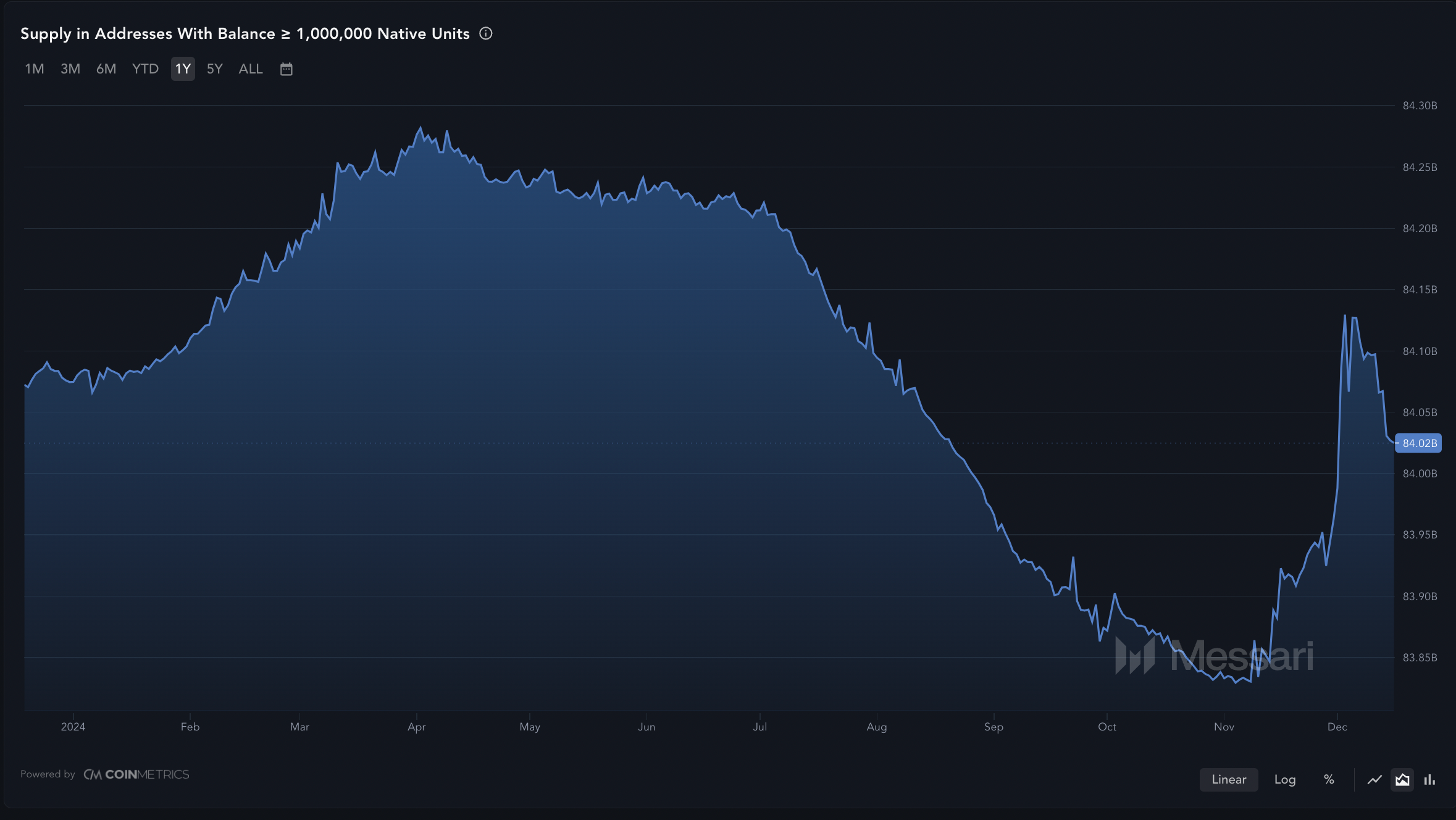Click the May x-axis label
Screen dimensions: 1456x820
click(530, 727)
